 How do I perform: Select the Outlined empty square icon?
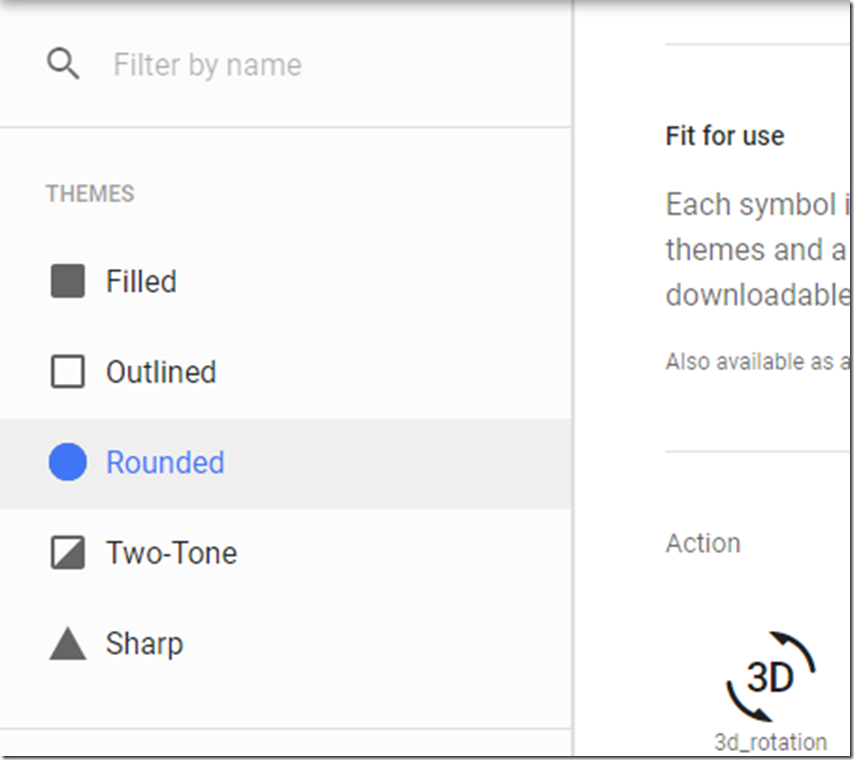68,372
